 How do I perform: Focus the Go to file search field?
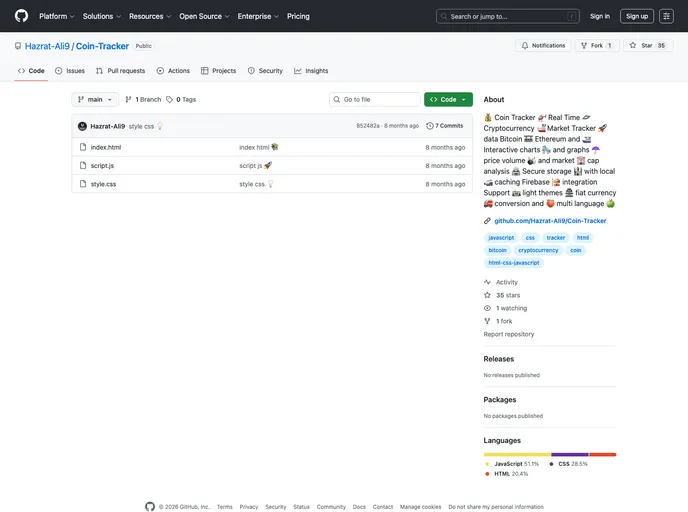coord(378,100)
